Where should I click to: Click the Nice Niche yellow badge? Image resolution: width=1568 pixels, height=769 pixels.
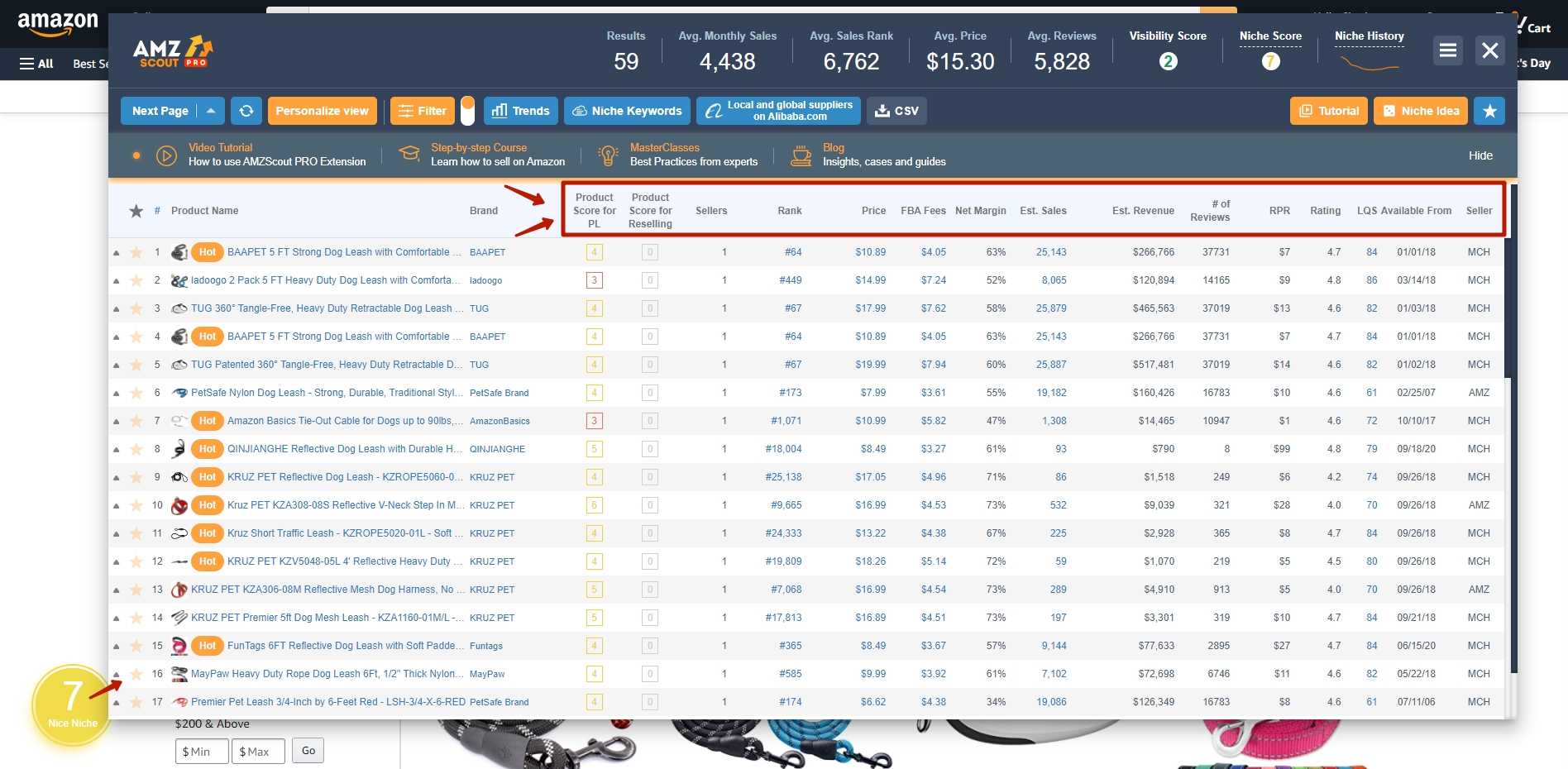[73, 705]
